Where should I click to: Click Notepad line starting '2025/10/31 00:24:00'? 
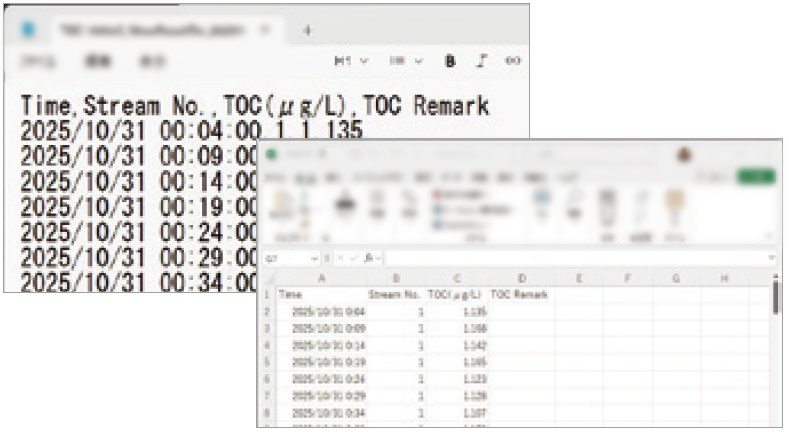click(140, 232)
